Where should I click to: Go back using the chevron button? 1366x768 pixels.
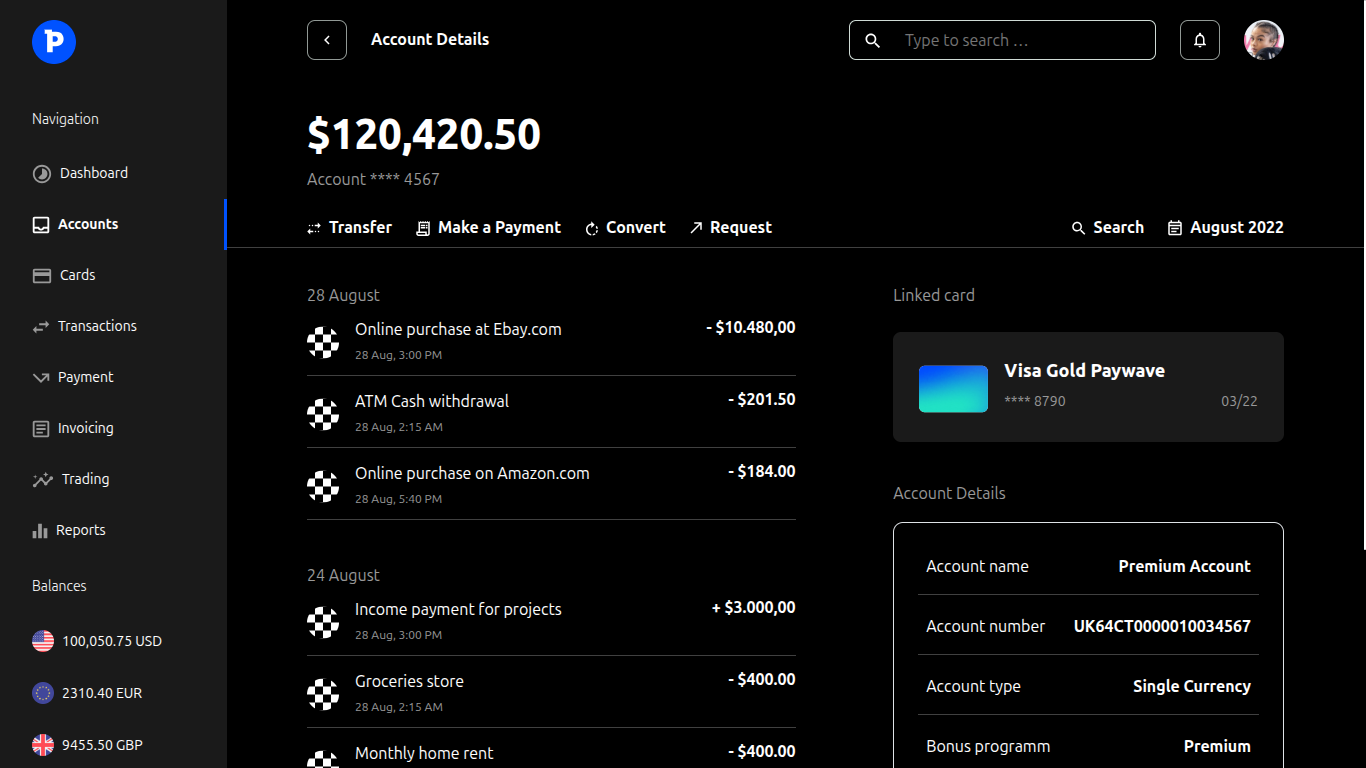(x=327, y=40)
